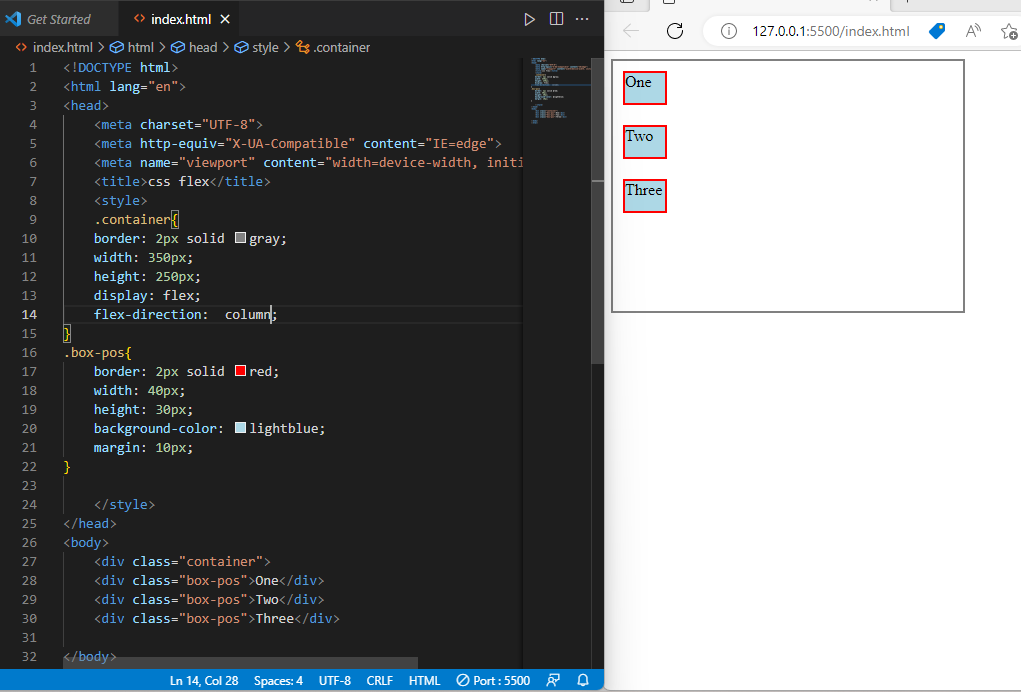Change indentation via Spaces: 4
This screenshot has height=692, width=1021.
tap(278, 680)
